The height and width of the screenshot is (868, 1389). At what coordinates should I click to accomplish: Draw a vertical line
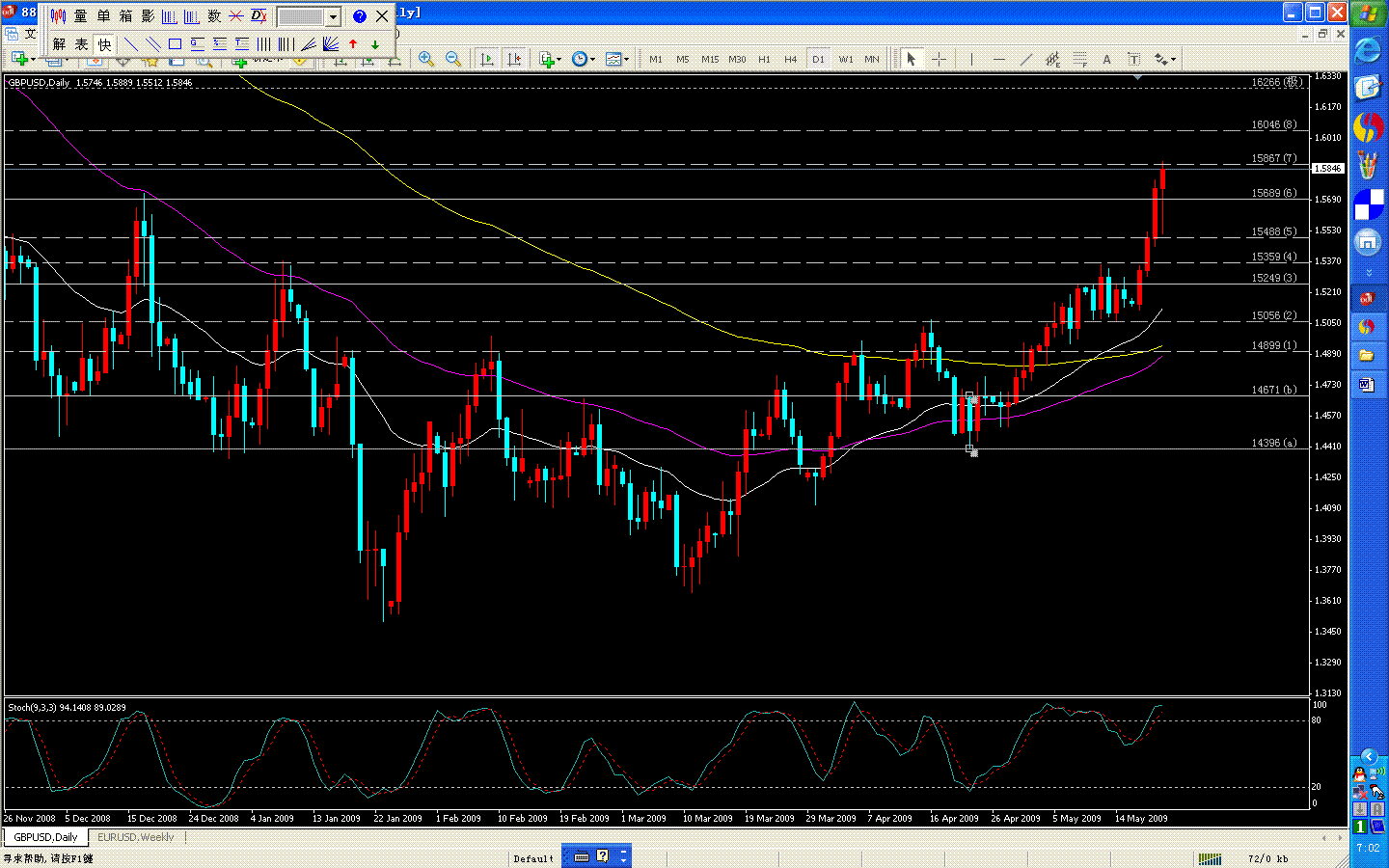(x=971, y=59)
